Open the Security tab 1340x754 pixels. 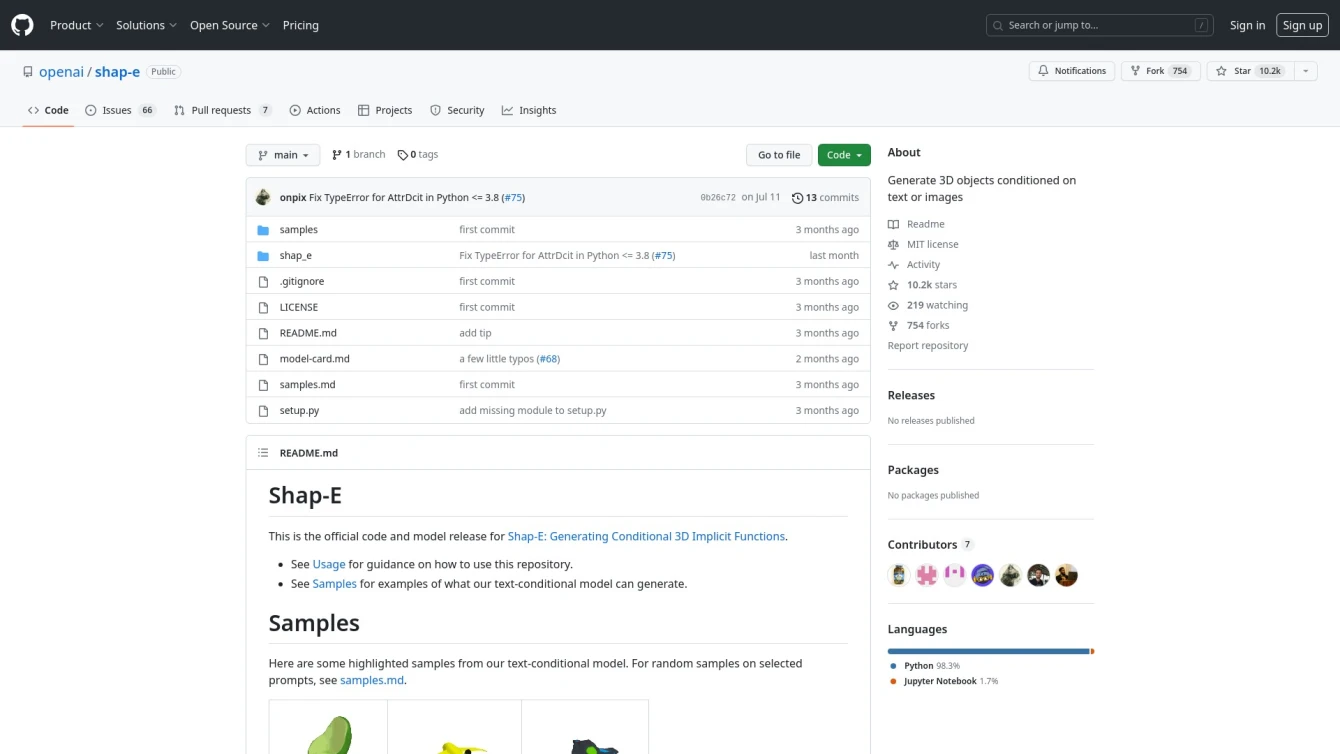[457, 110]
